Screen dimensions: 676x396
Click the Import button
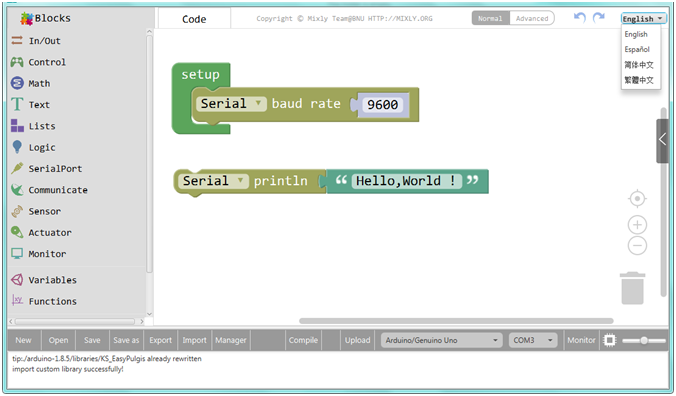click(x=194, y=340)
